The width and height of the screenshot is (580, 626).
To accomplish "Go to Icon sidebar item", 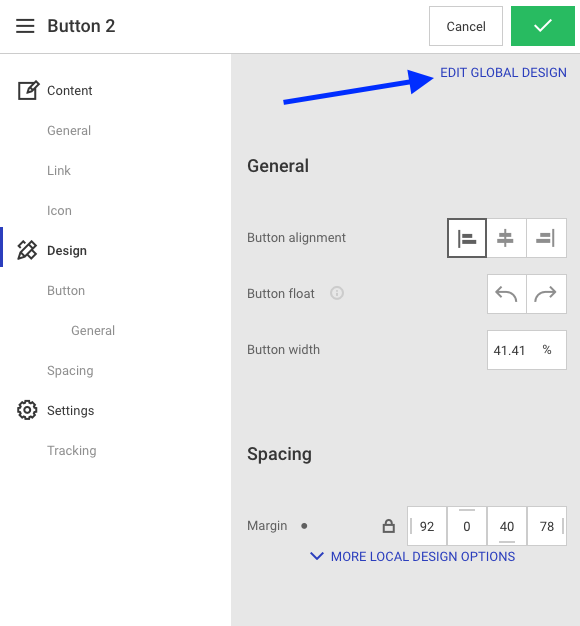I will pos(59,210).
